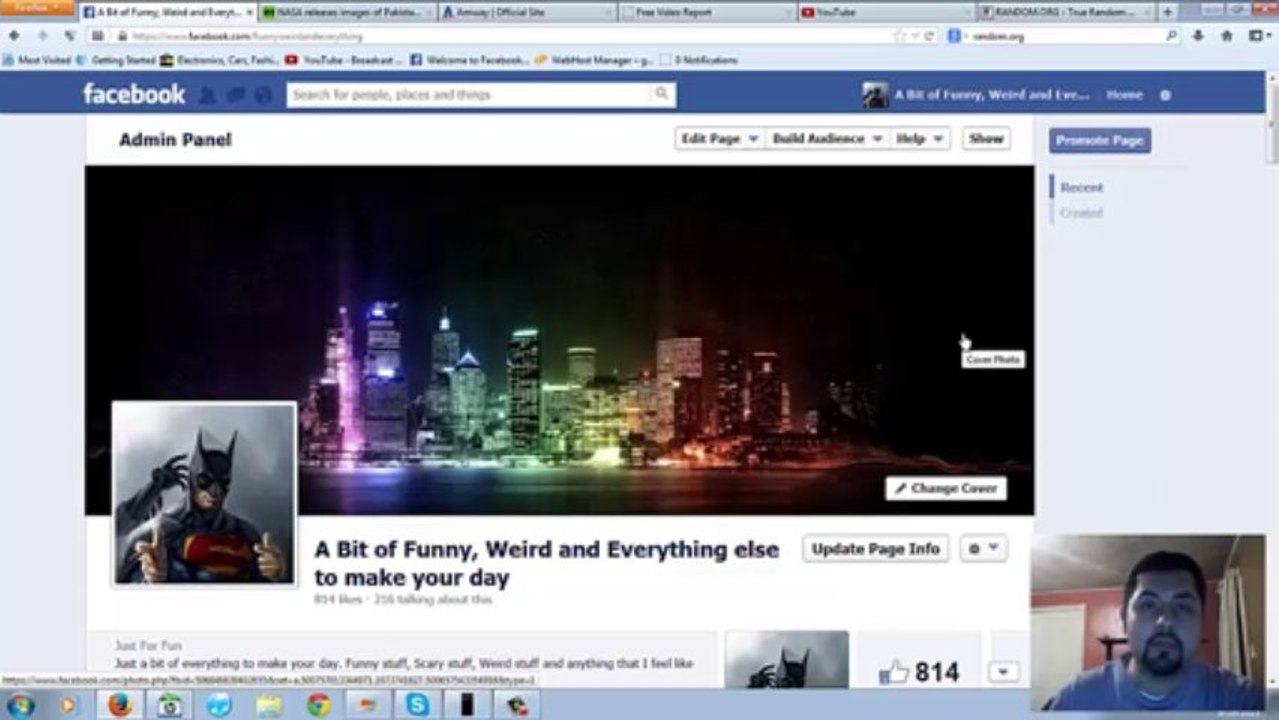Open the 0 Notifications bookmark

coord(699,60)
